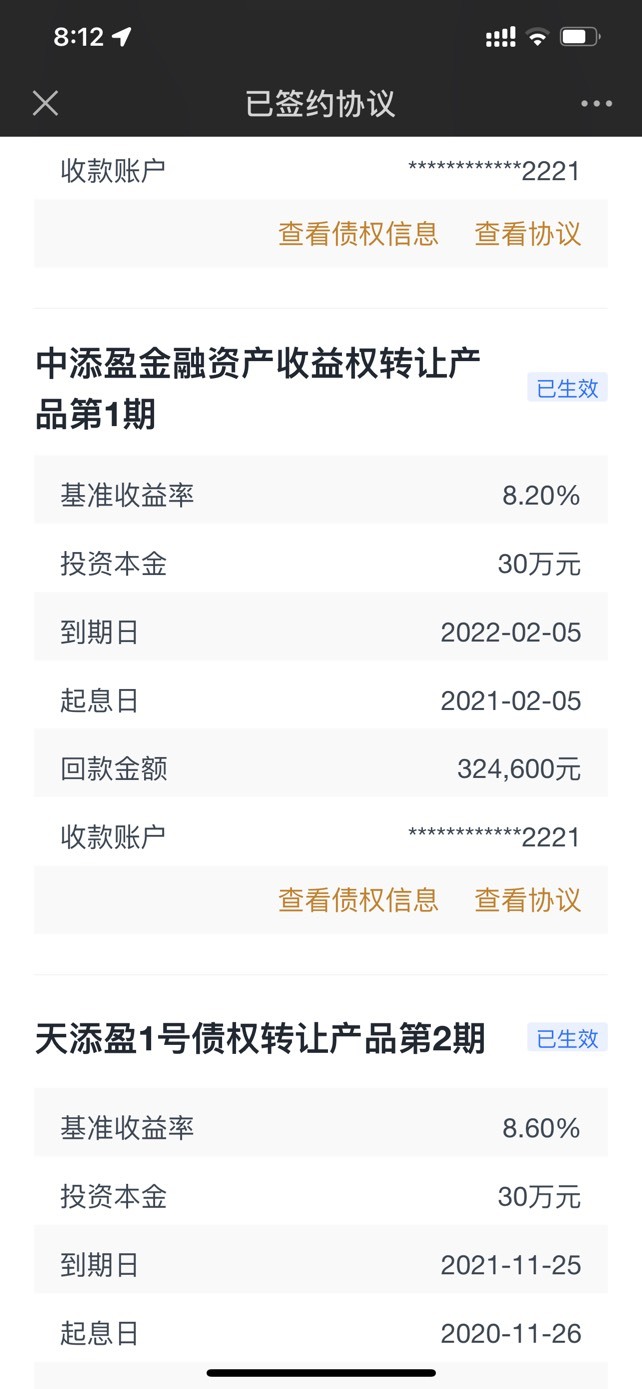Open the three-dot more options menu
Image resolution: width=642 pixels, height=1389 pixels.
(x=596, y=104)
